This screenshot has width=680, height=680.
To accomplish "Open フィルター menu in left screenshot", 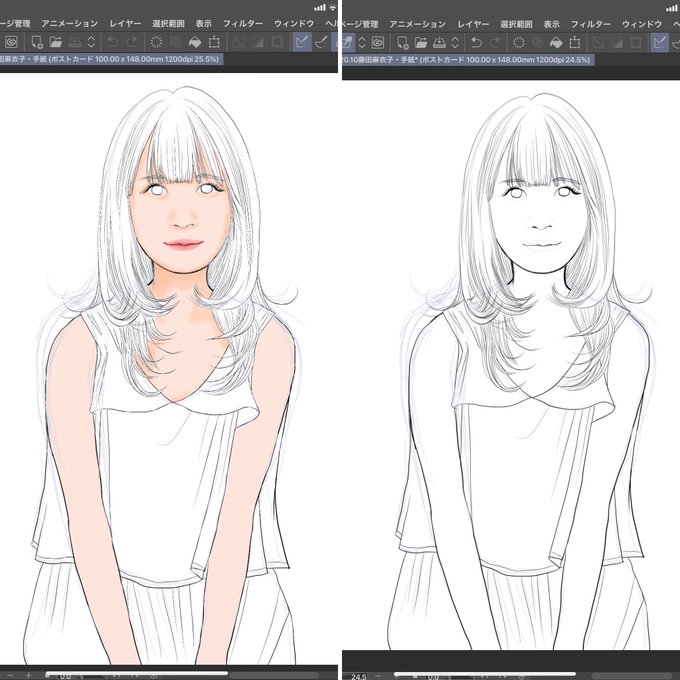I will click(243, 23).
